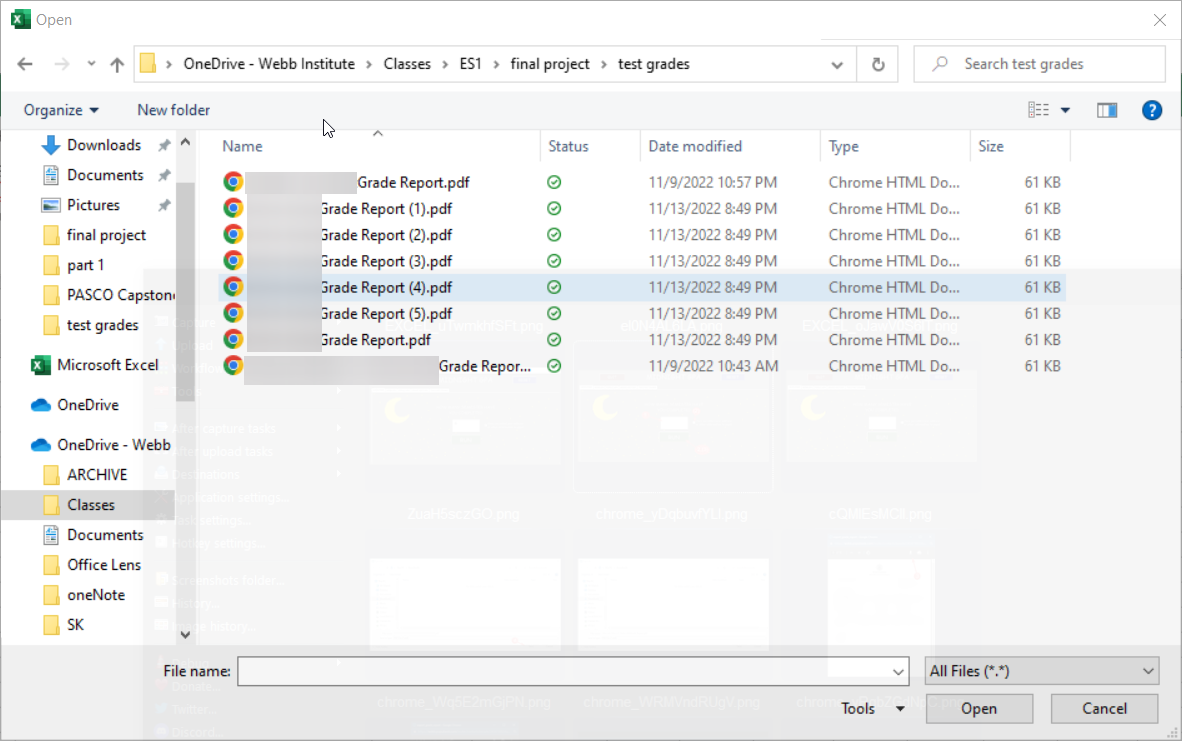
Task: Open the Tools dropdown menu
Action: [873, 708]
